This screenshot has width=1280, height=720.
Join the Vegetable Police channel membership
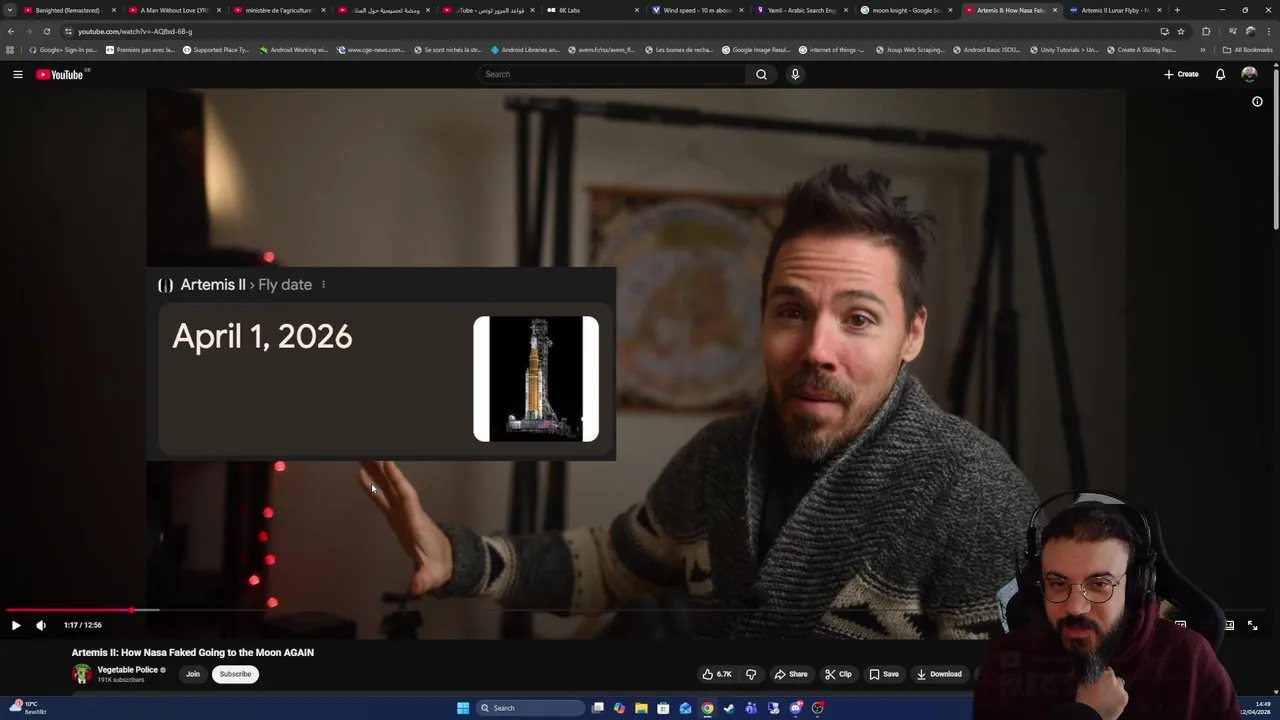click(x=193, y=674)
